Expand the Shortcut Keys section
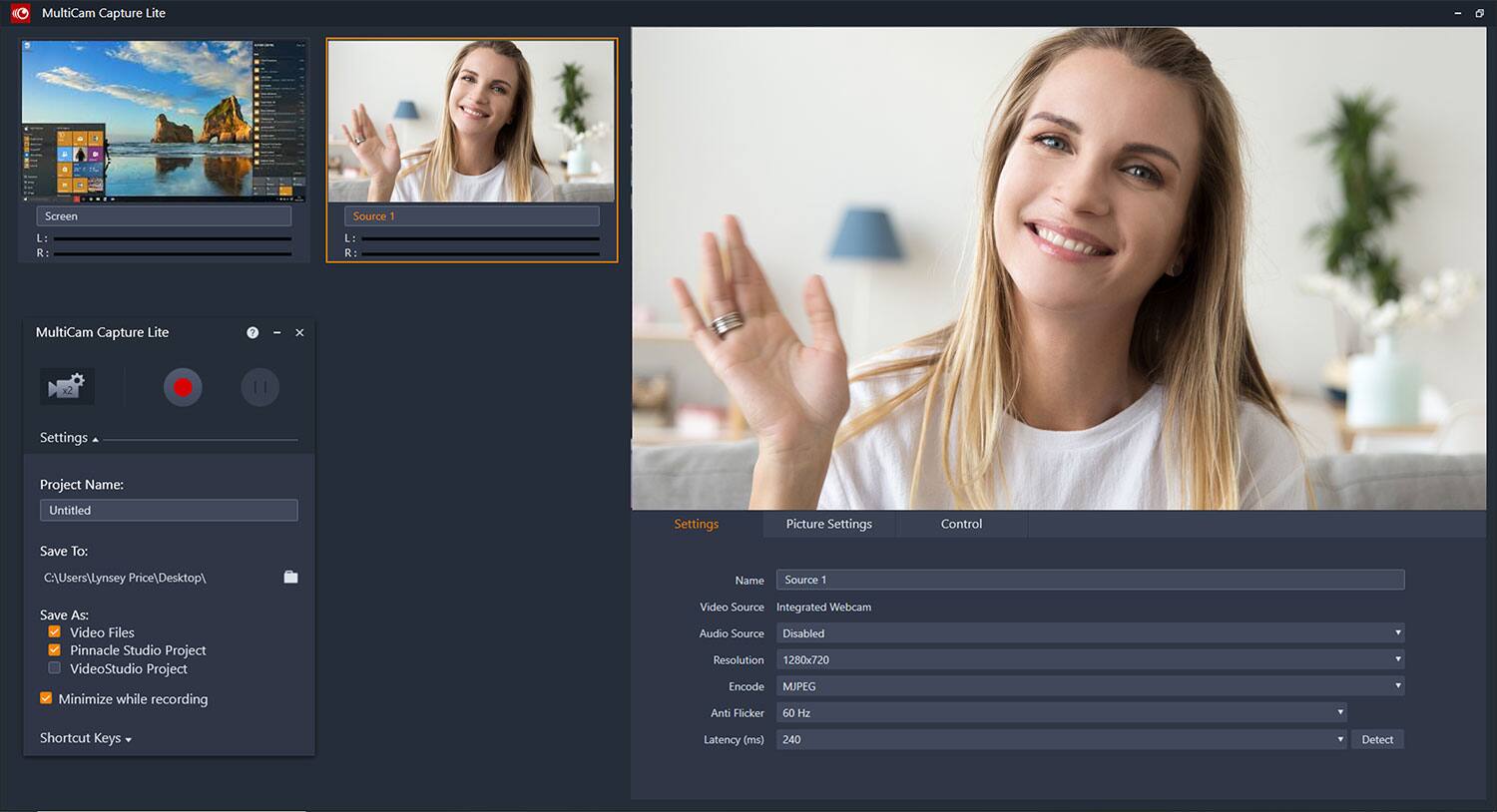1497x812 pixels. pos(86,738)
